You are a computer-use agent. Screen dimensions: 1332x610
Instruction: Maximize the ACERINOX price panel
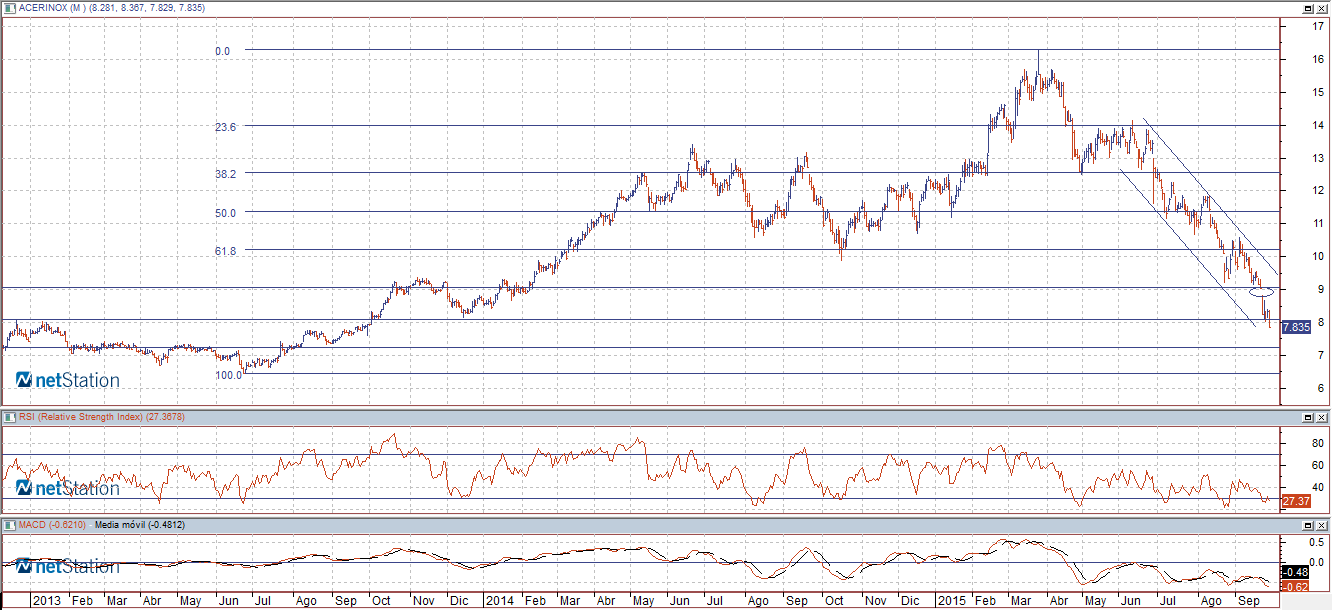(1307, 7)
